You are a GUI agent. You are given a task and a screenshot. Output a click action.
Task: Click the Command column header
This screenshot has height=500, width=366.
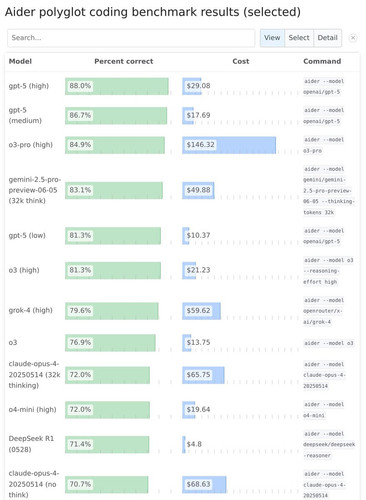tap(322, 61)
